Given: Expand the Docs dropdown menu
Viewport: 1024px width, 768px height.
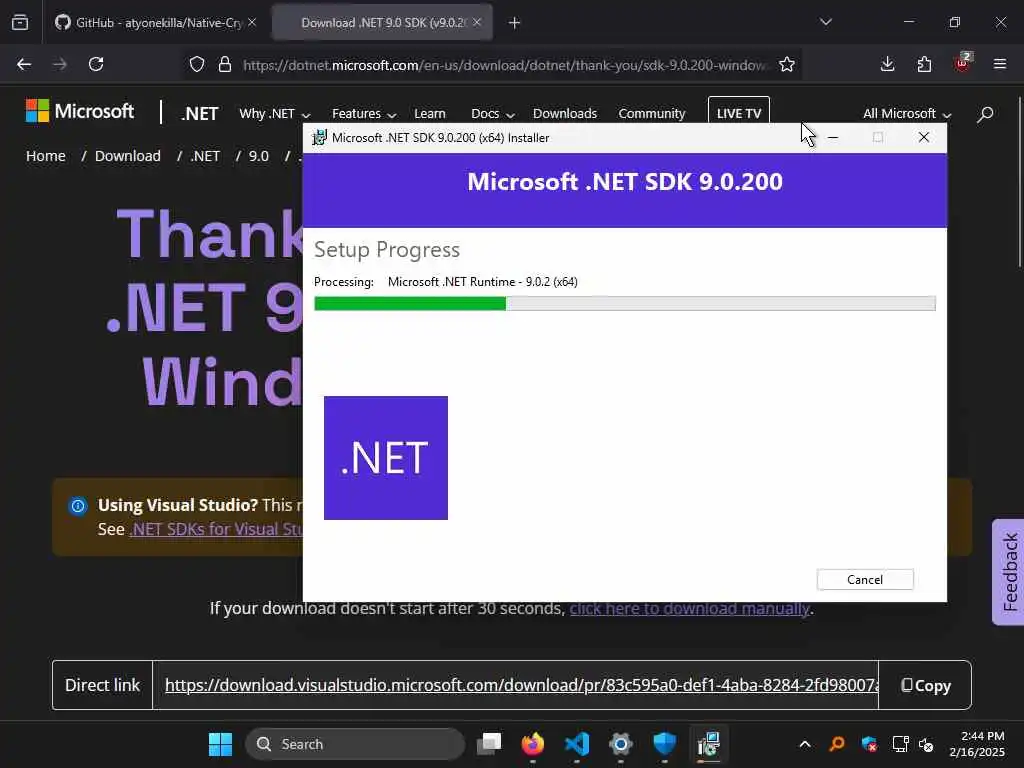Looking at the screenshot, I should 493,114.
